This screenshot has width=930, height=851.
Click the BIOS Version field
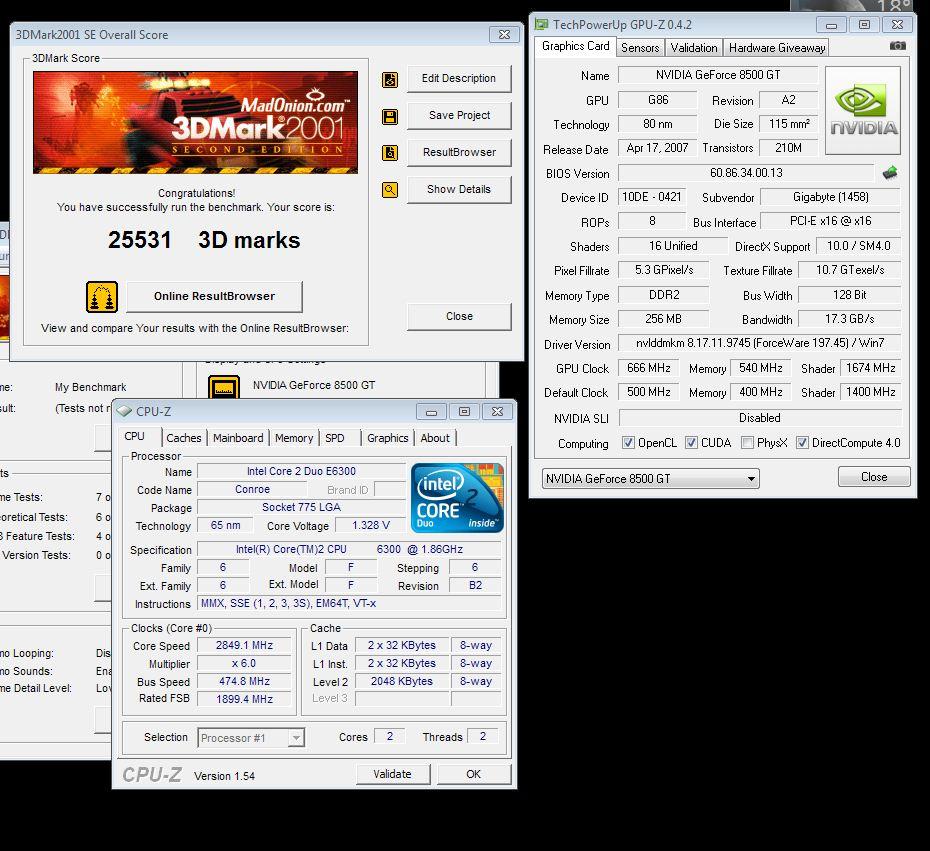746,173
